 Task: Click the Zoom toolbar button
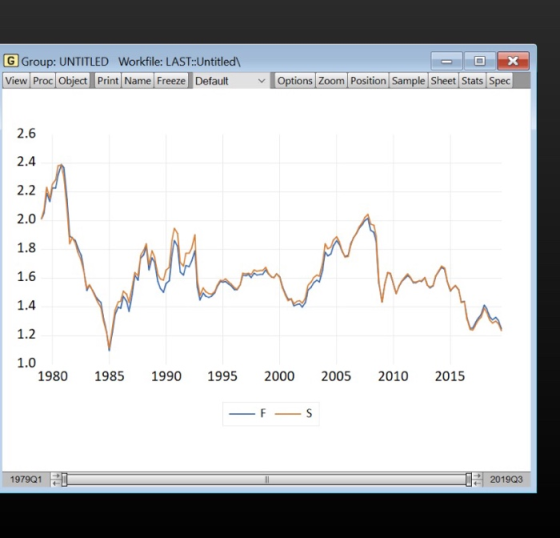[x=331, y=81]
